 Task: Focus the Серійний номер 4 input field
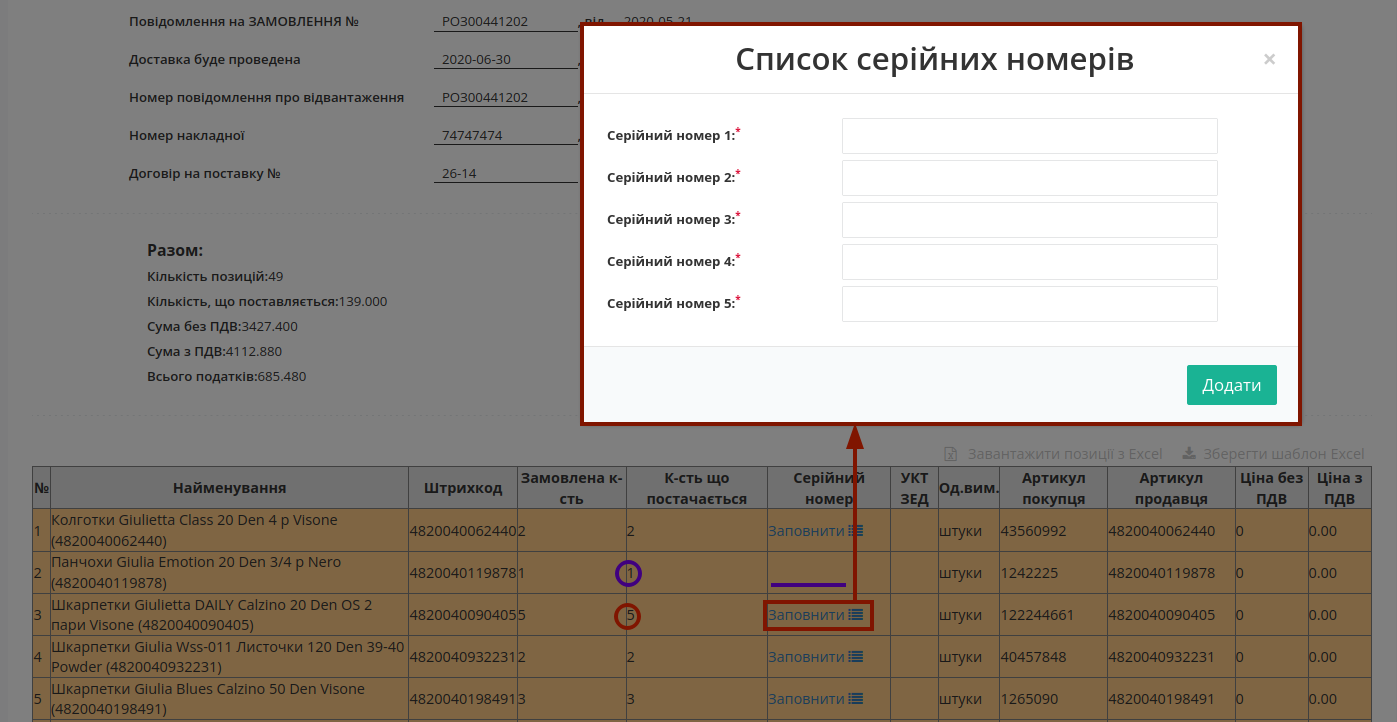[1029, 262]
